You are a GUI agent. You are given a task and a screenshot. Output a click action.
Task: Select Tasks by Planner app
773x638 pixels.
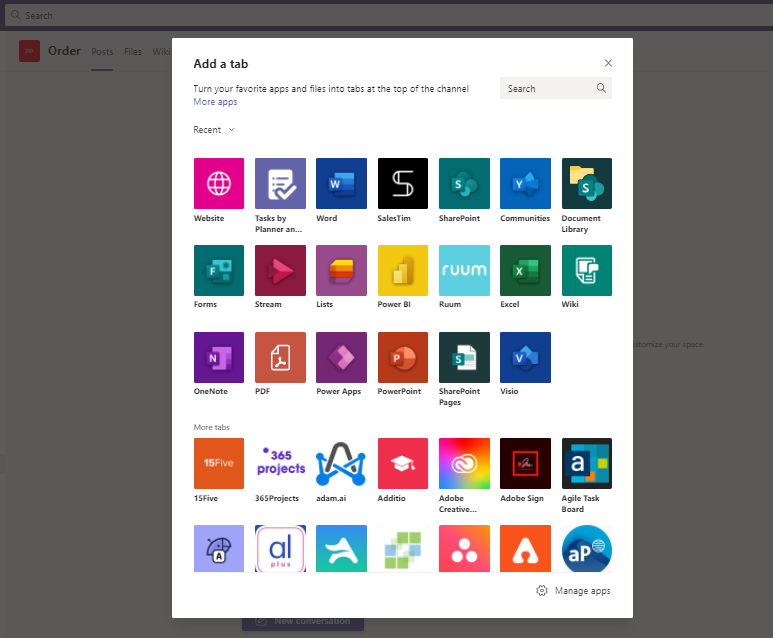point(280,183)
